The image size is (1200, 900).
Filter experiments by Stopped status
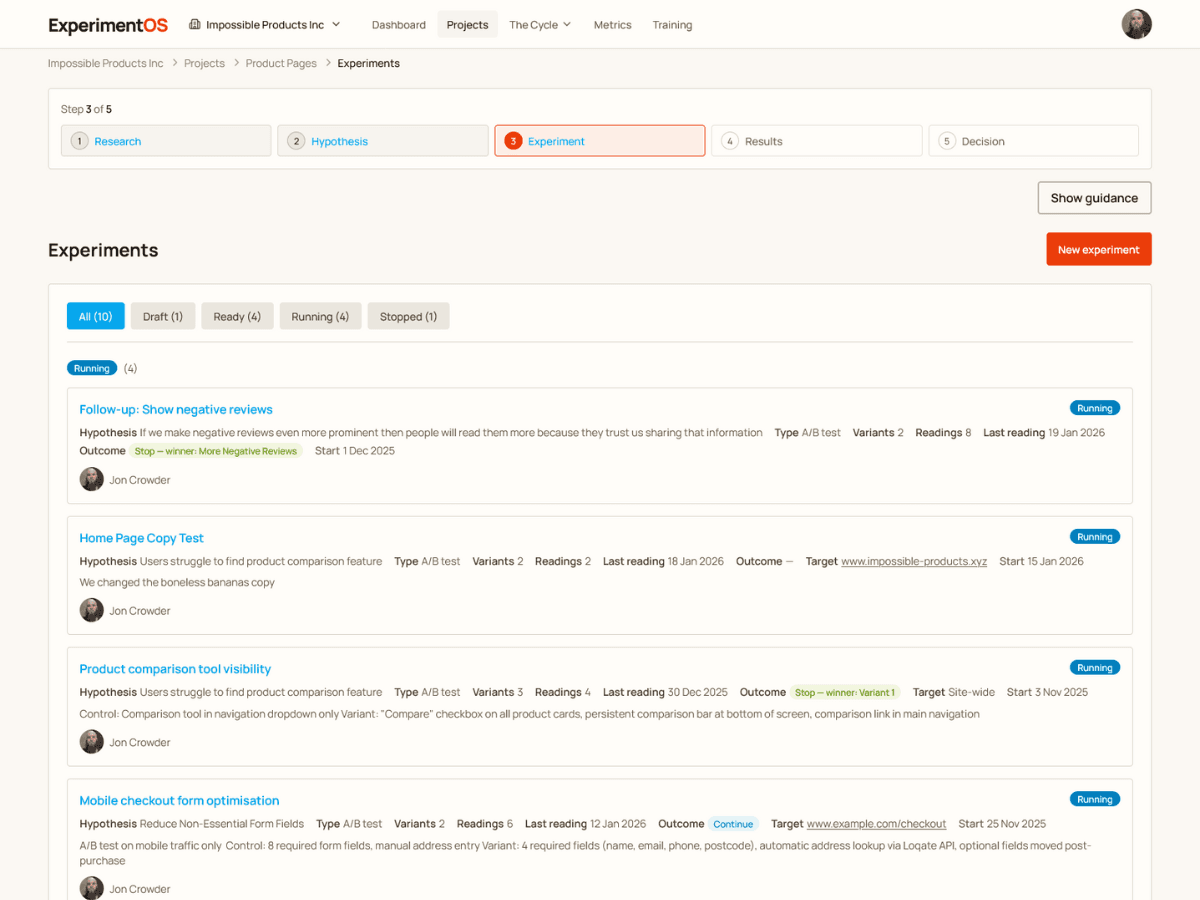point(408,315)
